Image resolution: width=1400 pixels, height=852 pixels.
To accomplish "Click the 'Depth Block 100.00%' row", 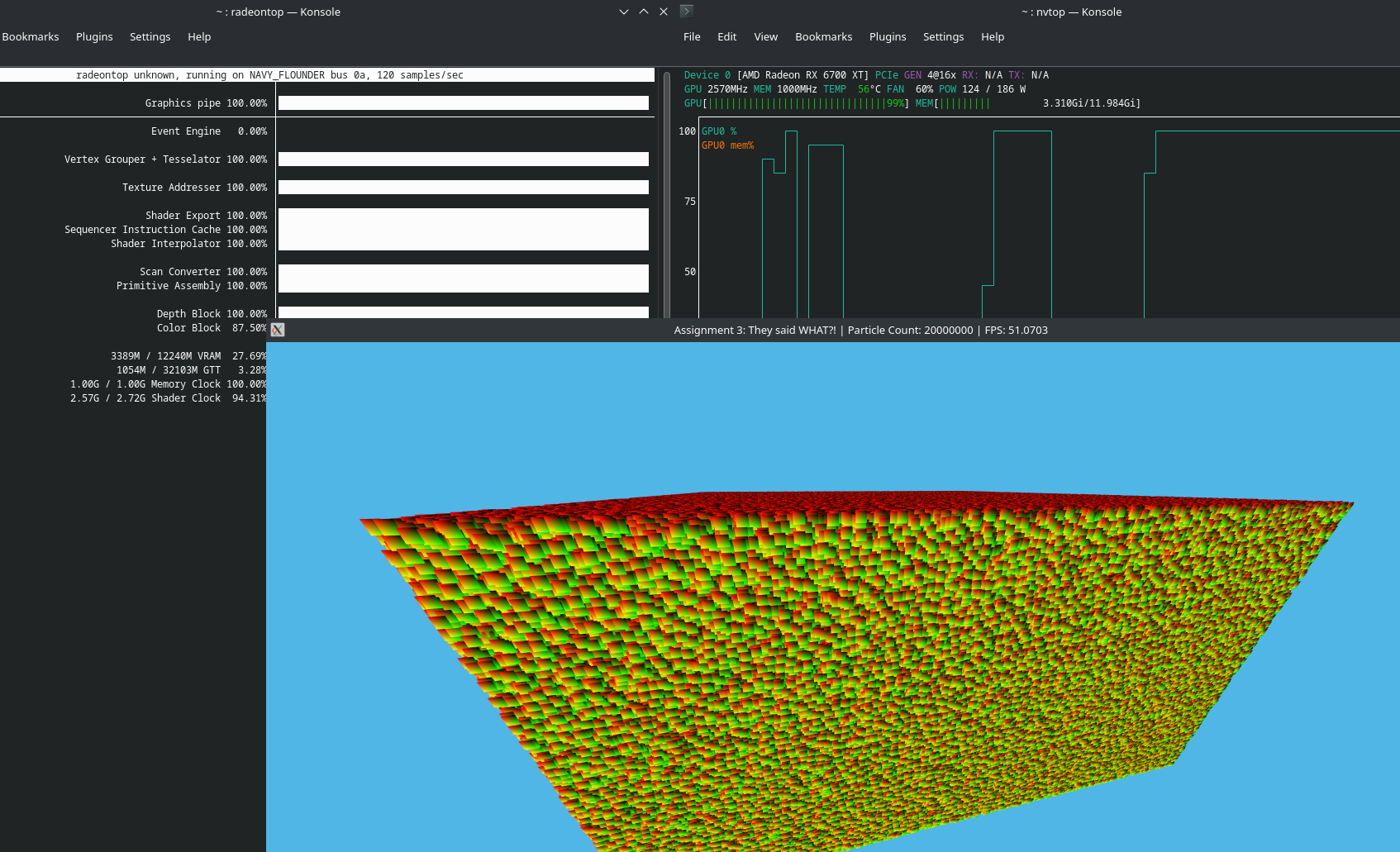I will click(x=212, y=314).
